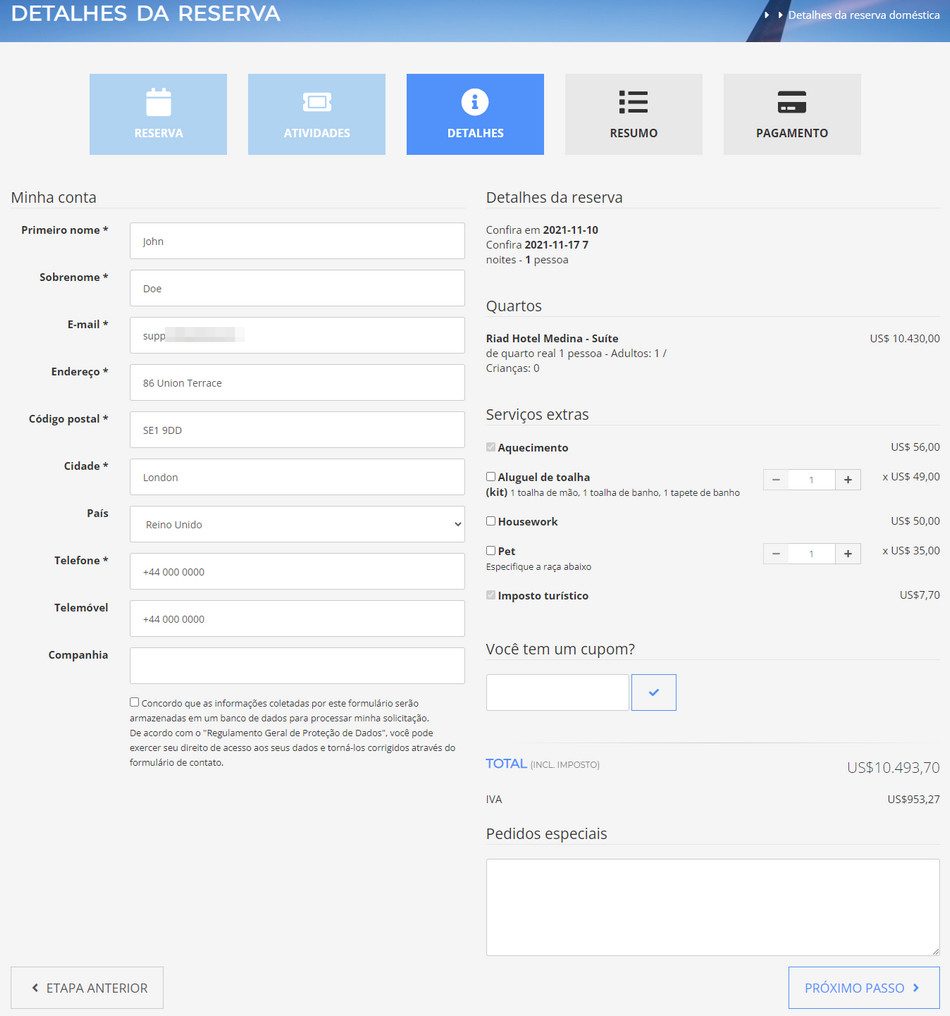Decrease Aluguel de toalha quantity with minus
The image size is (950, 1016).
(x=776, y=480)
